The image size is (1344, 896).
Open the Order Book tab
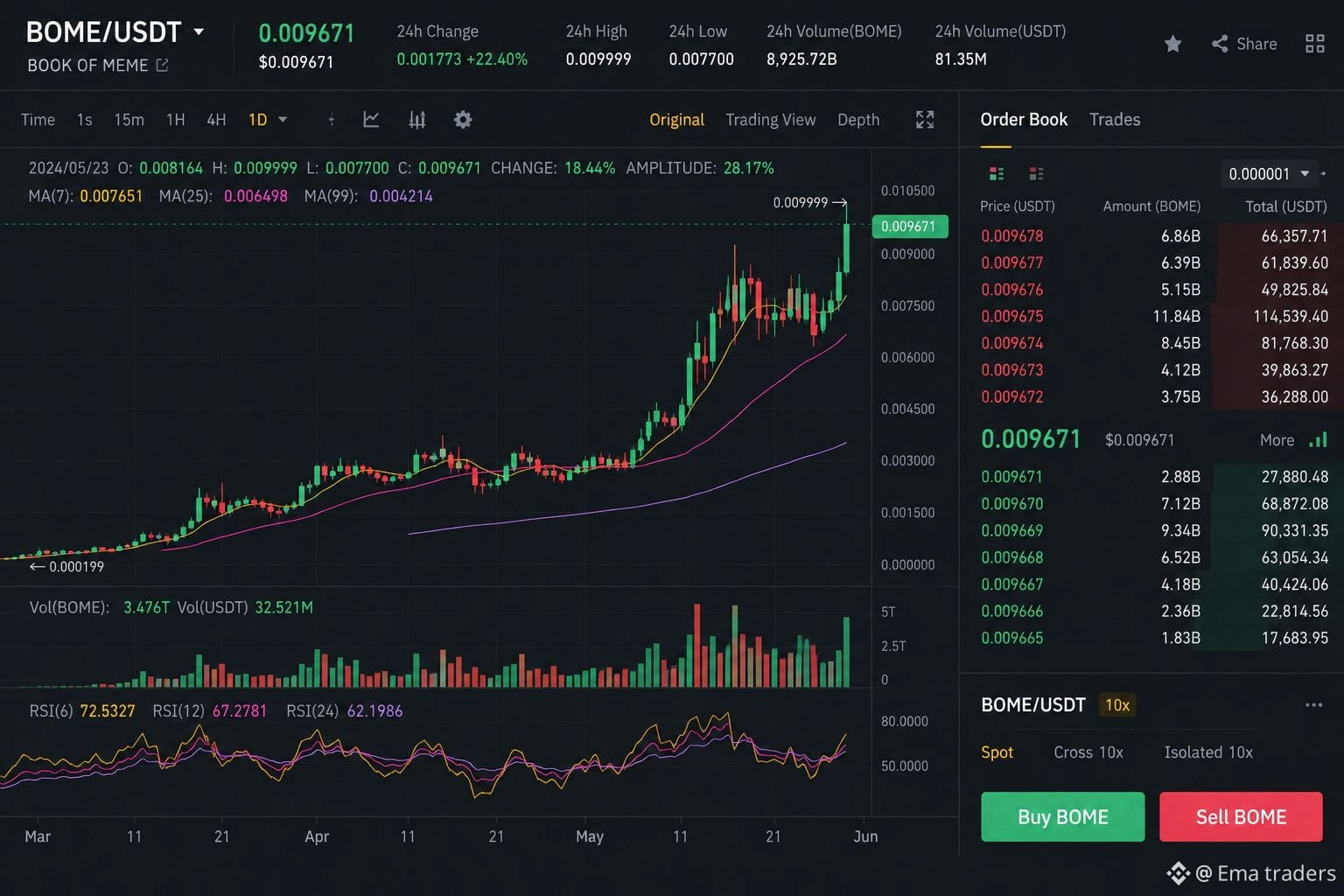coord(1024,120)
